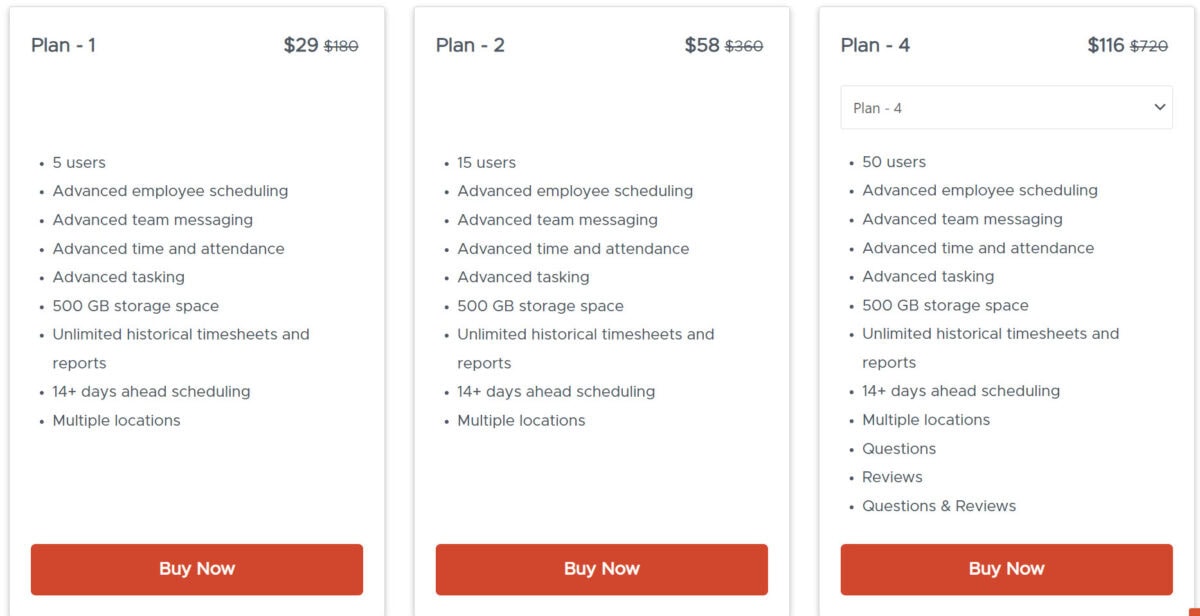The width and height of the screenshot is (1200, 616).
Task: Select the Plan - 1 card title
Action: point(64,45)
